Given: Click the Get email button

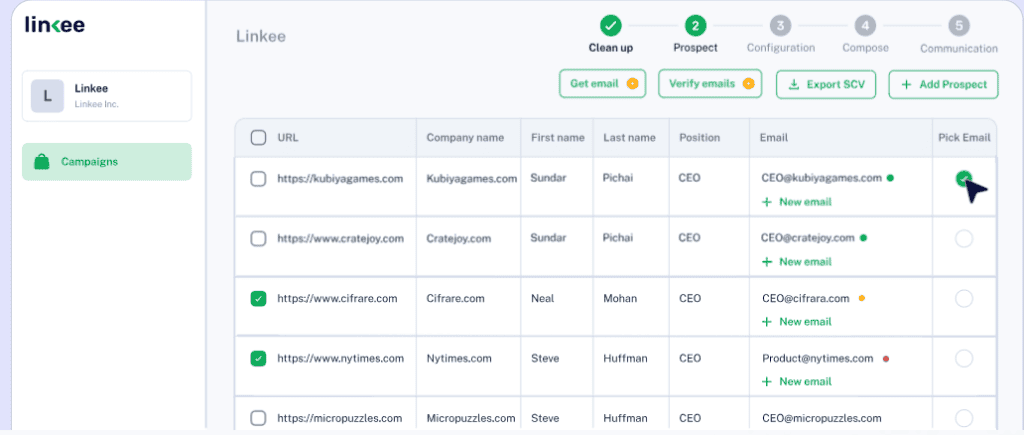Looking at the screenshot, I should pos(602,84).
